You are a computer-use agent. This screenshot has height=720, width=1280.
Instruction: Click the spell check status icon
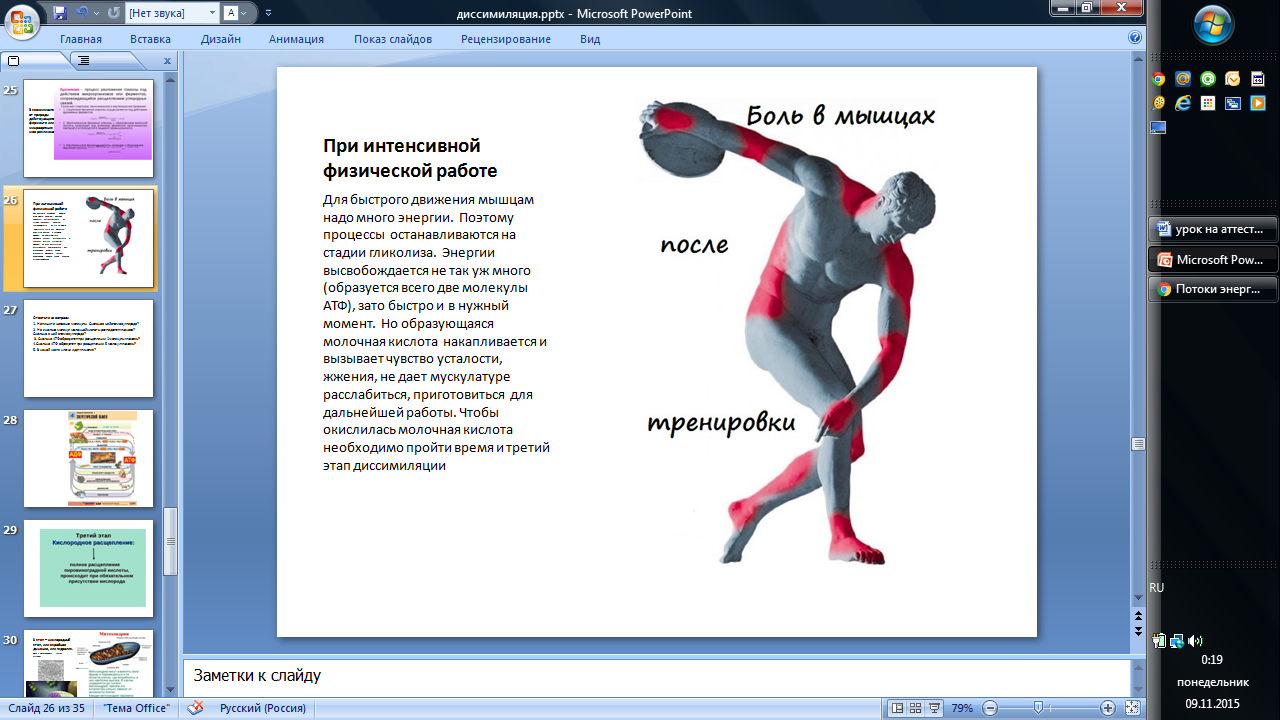(196, 708)
